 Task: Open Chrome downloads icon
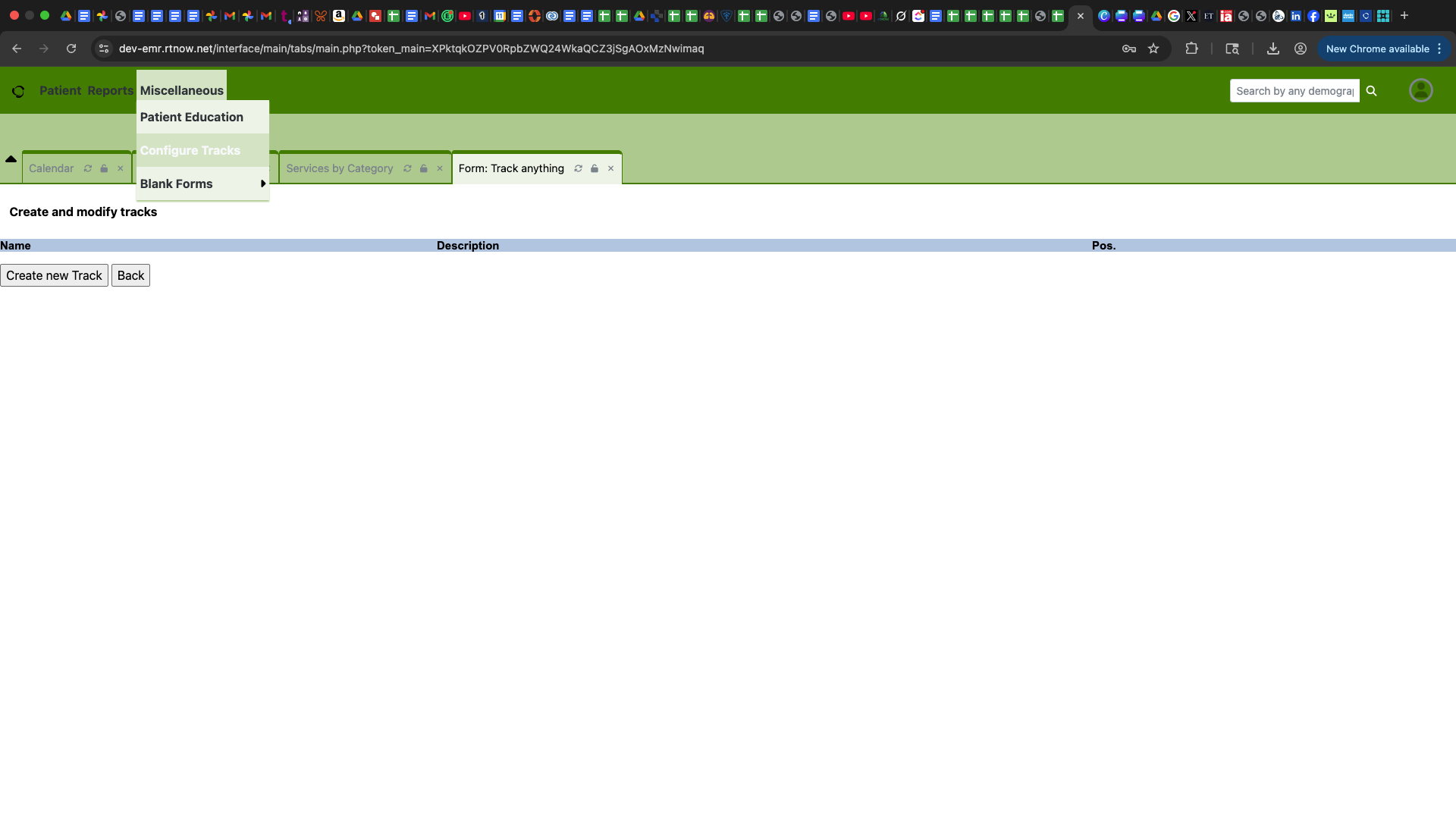pyautogui.click(x=1273, y=49)
